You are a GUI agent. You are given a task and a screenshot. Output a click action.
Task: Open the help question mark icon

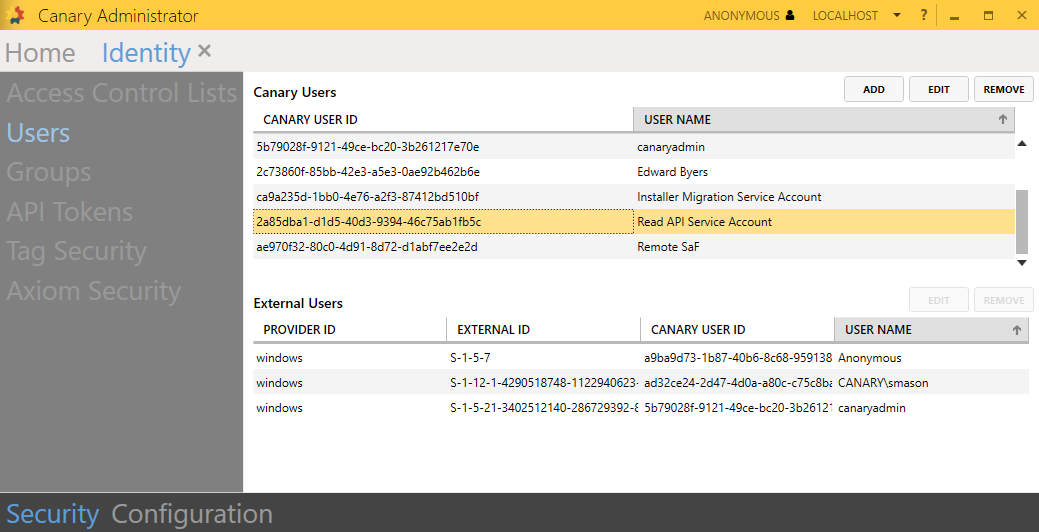924,15
